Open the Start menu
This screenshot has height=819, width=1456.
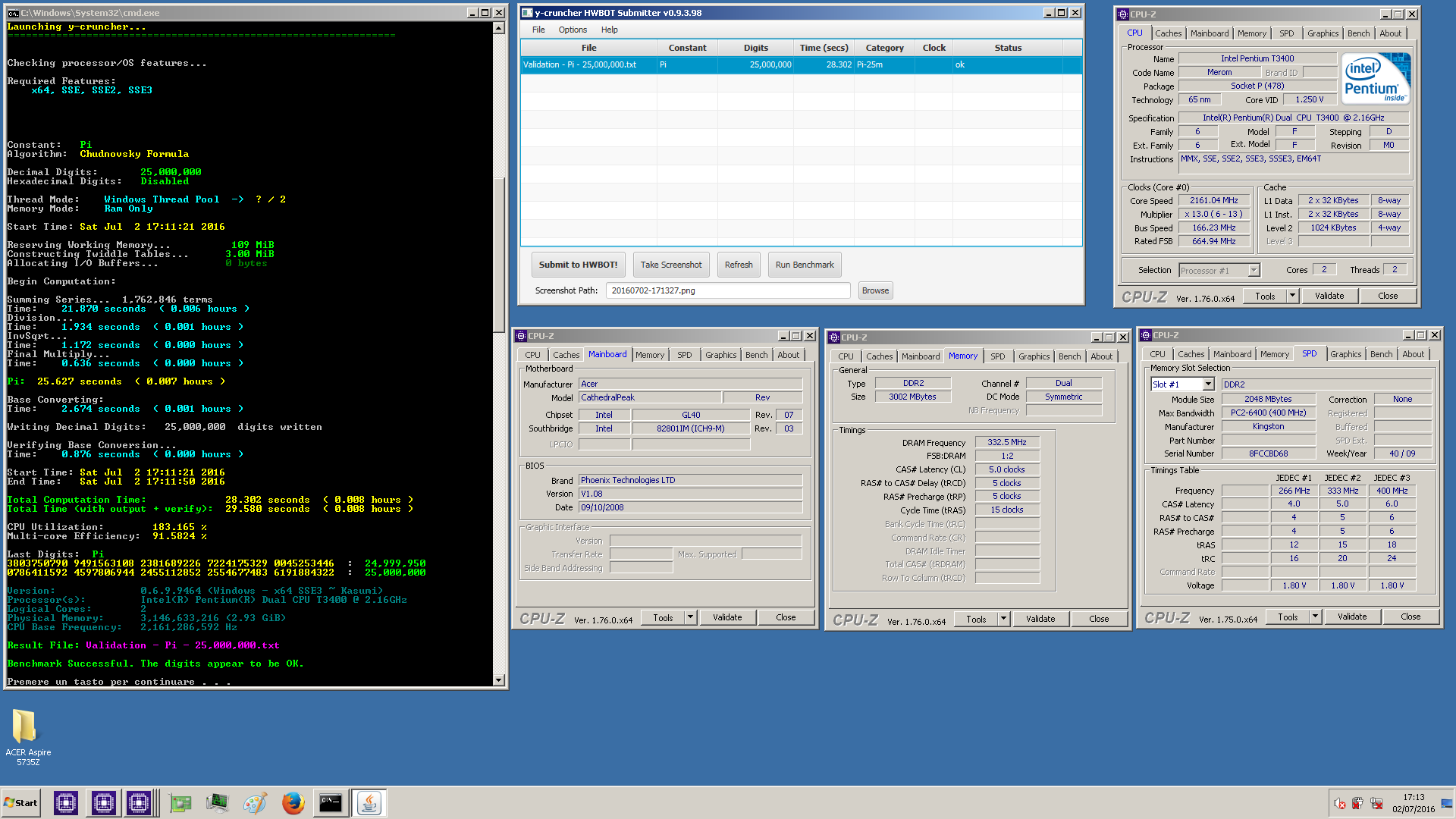20,803
